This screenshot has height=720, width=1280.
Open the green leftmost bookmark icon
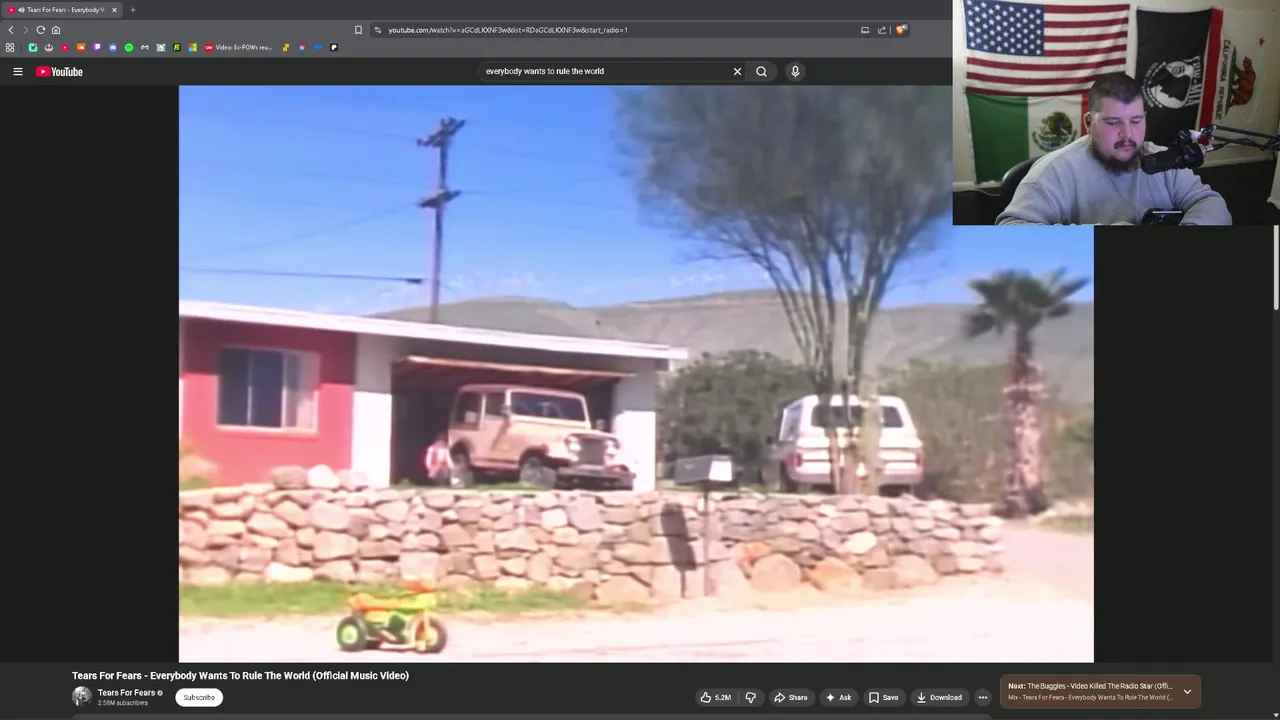33,47
